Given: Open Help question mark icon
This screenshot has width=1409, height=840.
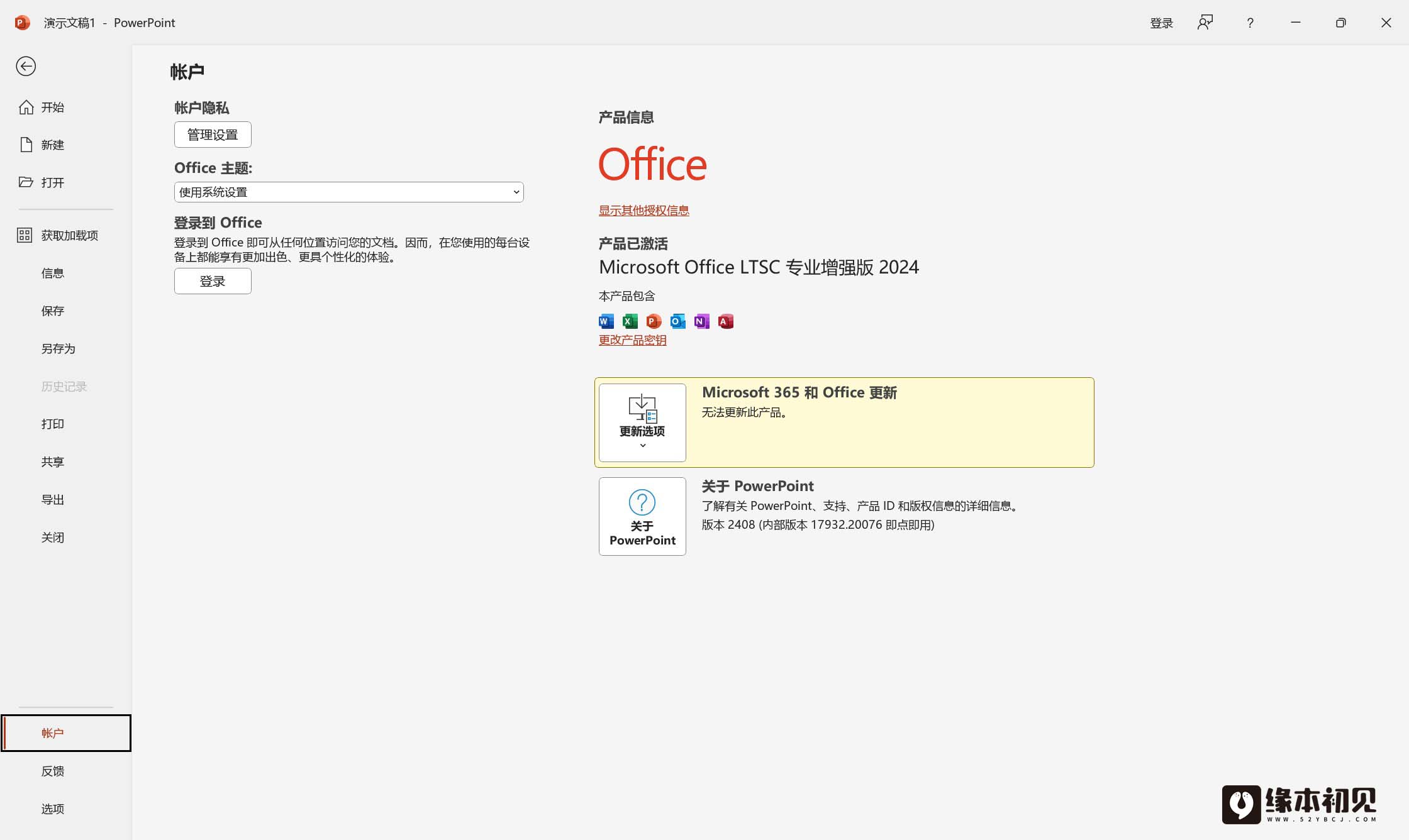Looking at the screenshot, I should click(1250, 23).
